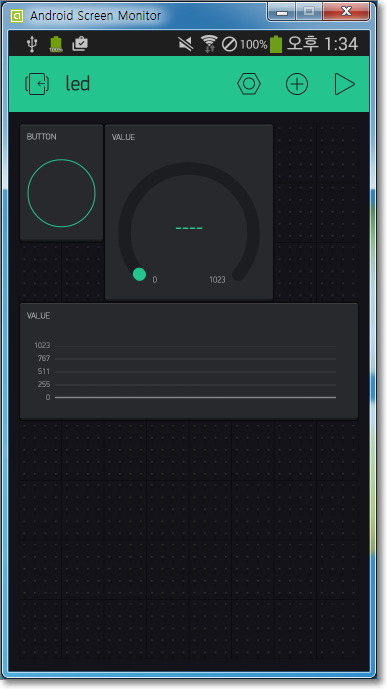Click gauge maximum label 1023

click(217, 279)
